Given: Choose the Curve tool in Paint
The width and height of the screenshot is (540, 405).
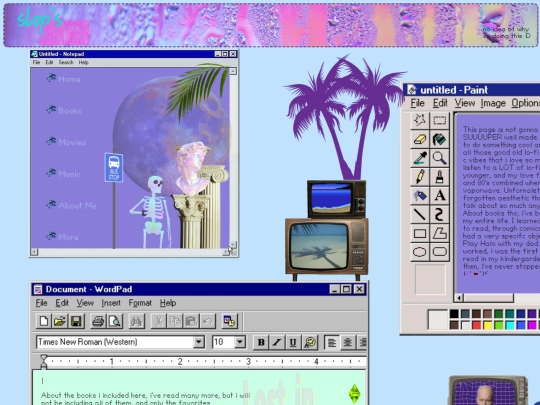Looking at the screenshot, I should click(439, 214).
